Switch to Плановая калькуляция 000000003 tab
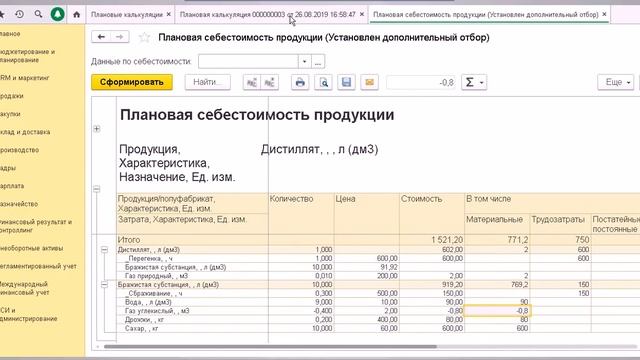Viewport: 640px width, 360px height. [x=267, y=14]
